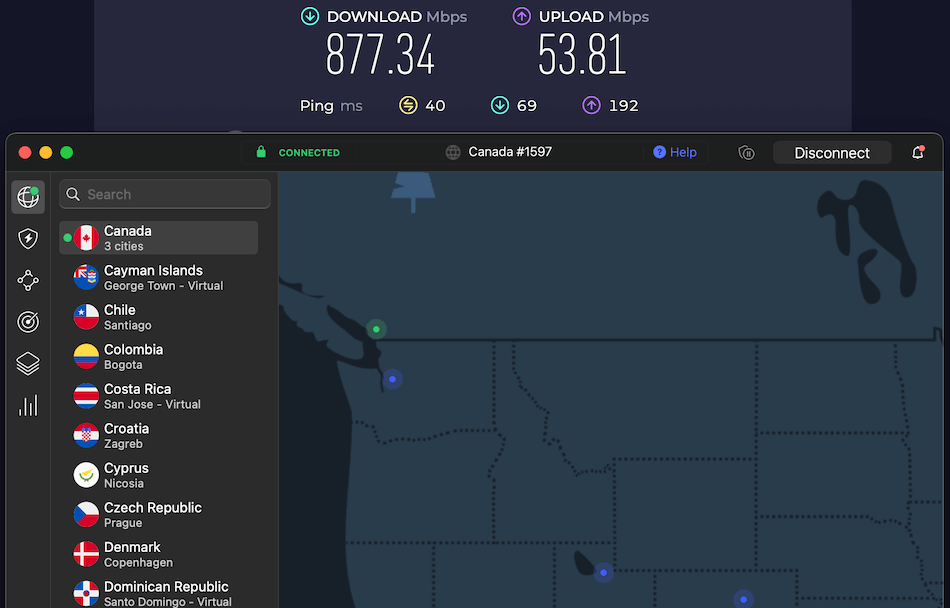Click the Costa Rica flag icon

pyautogui.click(x=86, y=396)
